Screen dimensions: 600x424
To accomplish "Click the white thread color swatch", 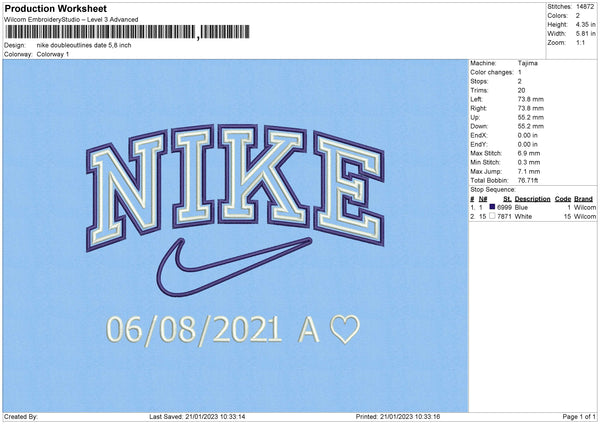I will click(492, 216).
